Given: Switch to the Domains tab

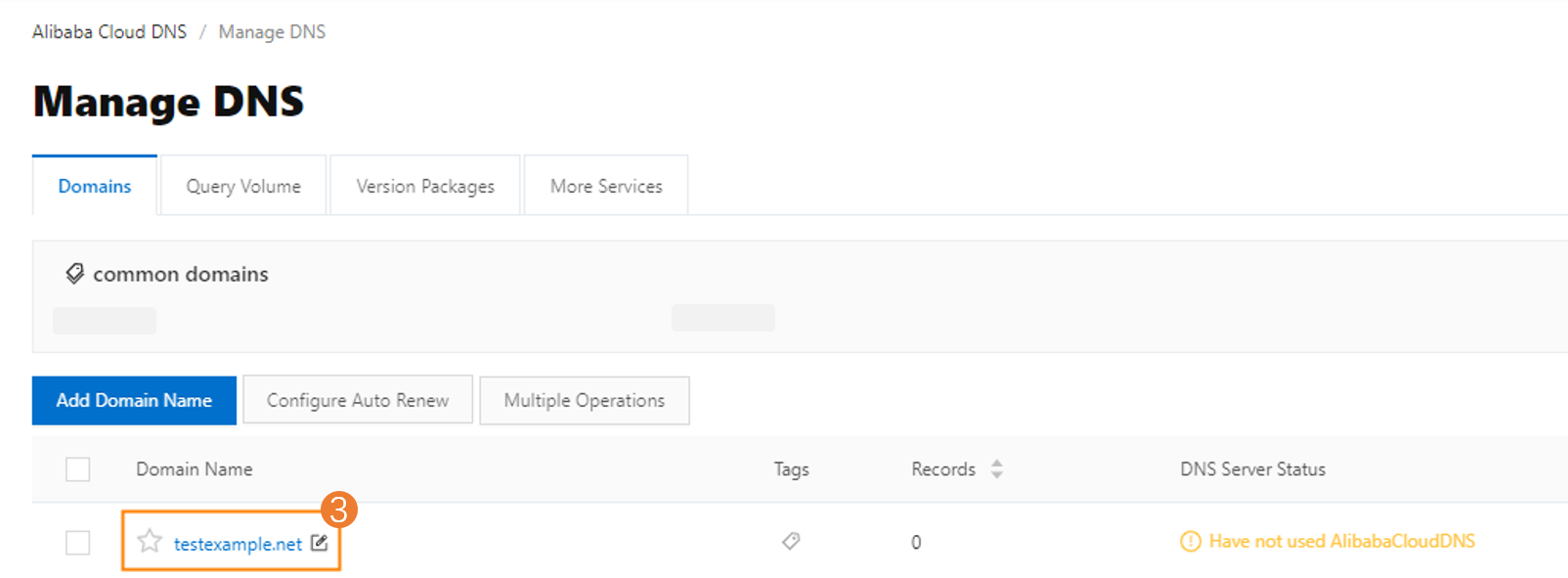Looking at the screenshot, I should (x=95, y=186).
